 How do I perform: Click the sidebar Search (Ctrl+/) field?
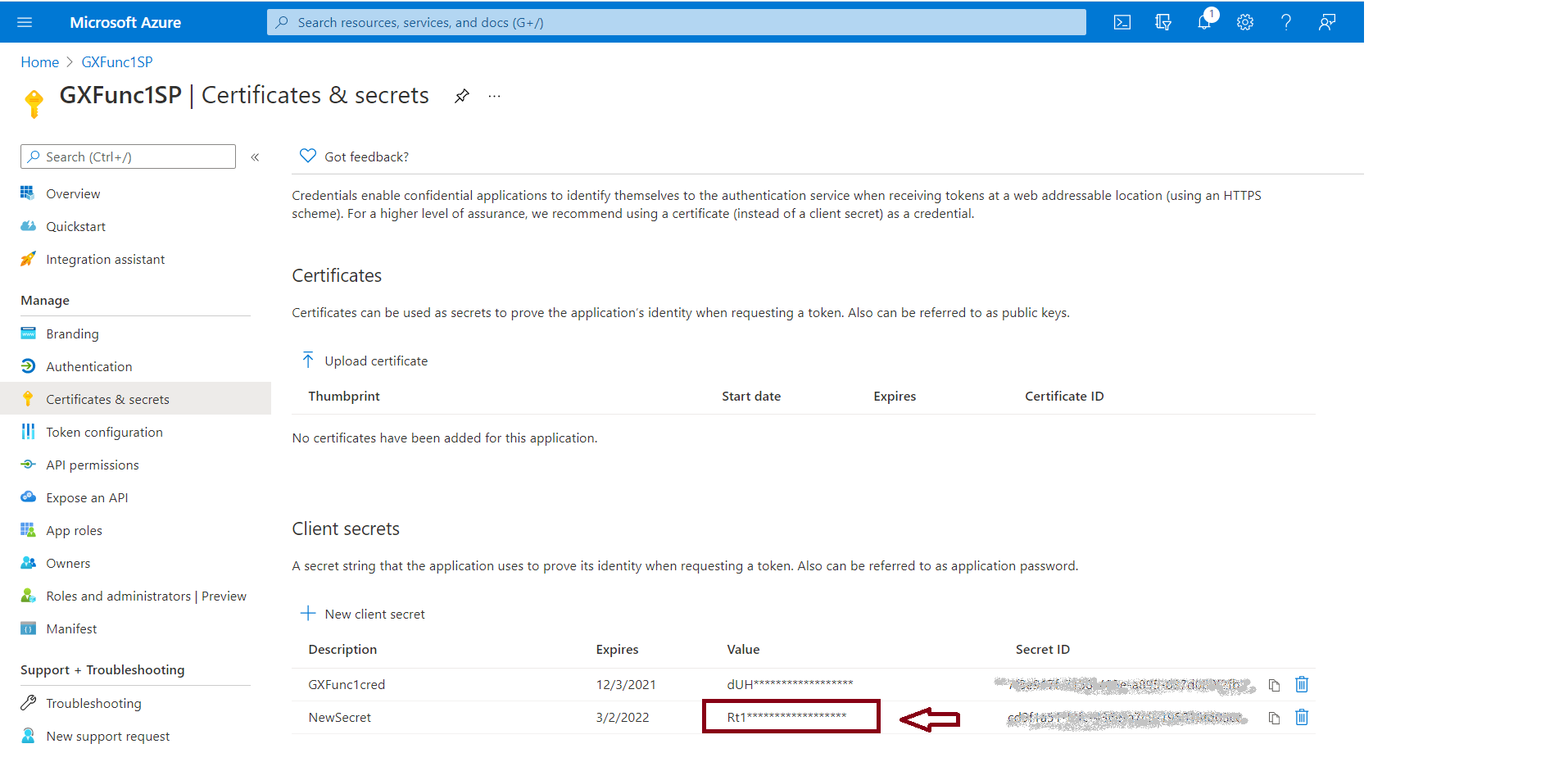(x=128, y=156)
